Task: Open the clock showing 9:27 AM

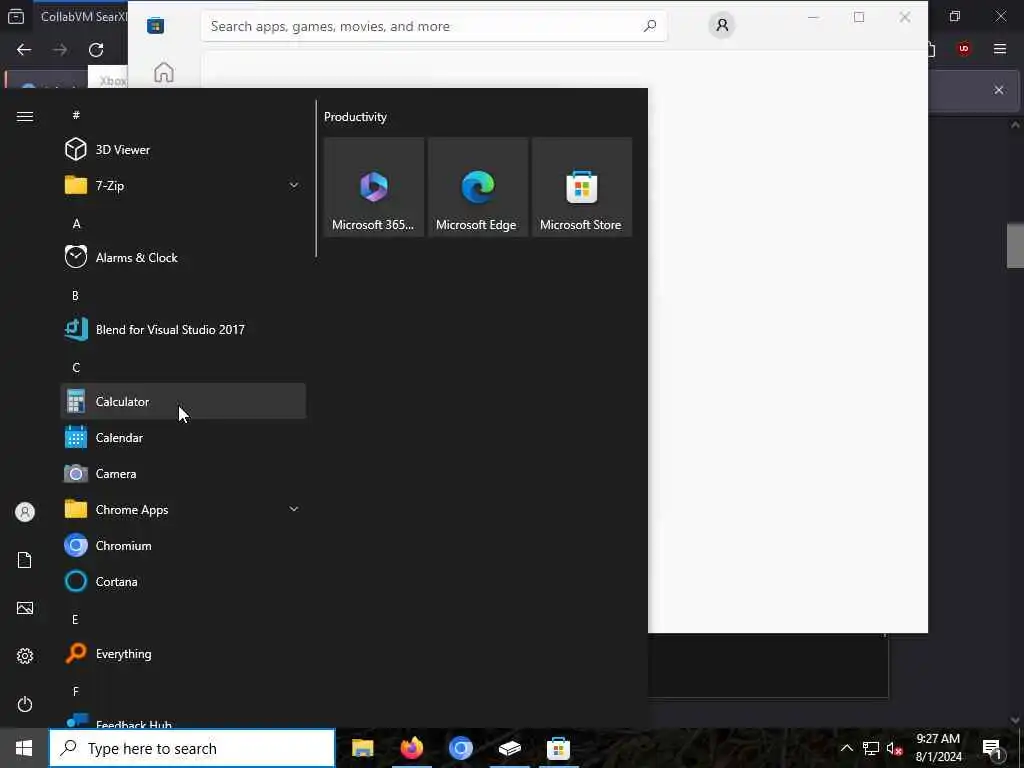Action: (x=938, y=748)
